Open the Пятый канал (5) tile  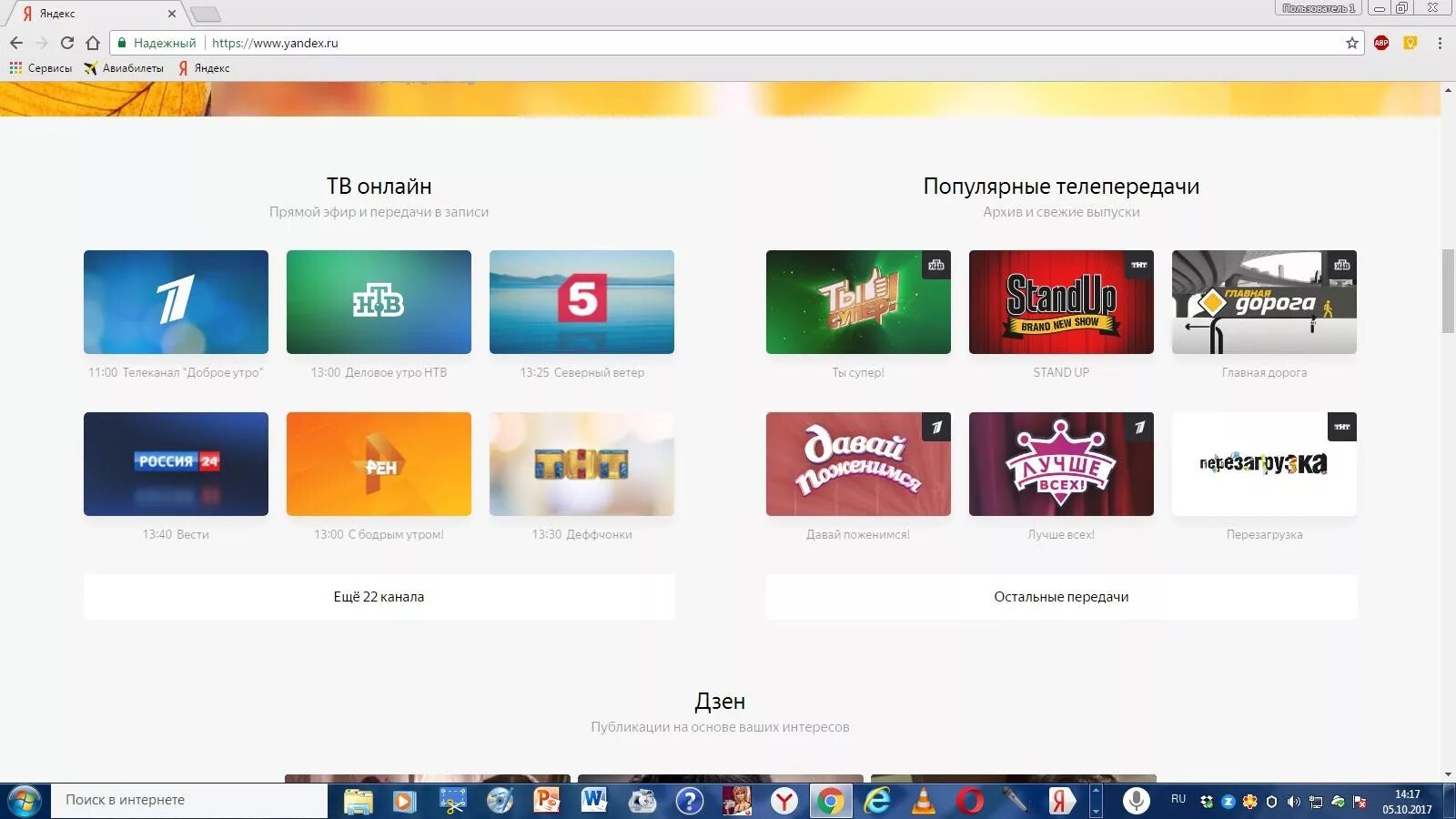[x=581, y=302]
